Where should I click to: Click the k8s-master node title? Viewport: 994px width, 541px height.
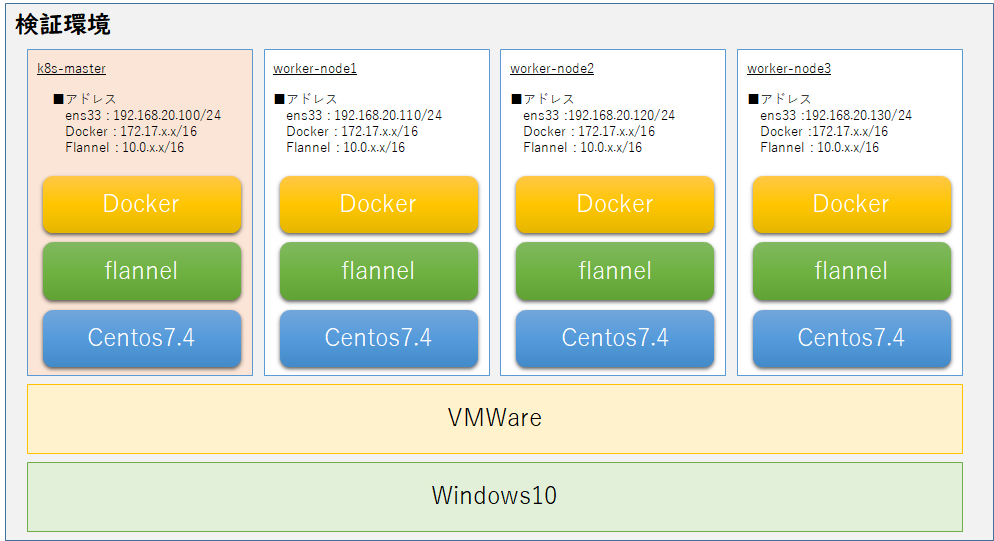point(71,68)
